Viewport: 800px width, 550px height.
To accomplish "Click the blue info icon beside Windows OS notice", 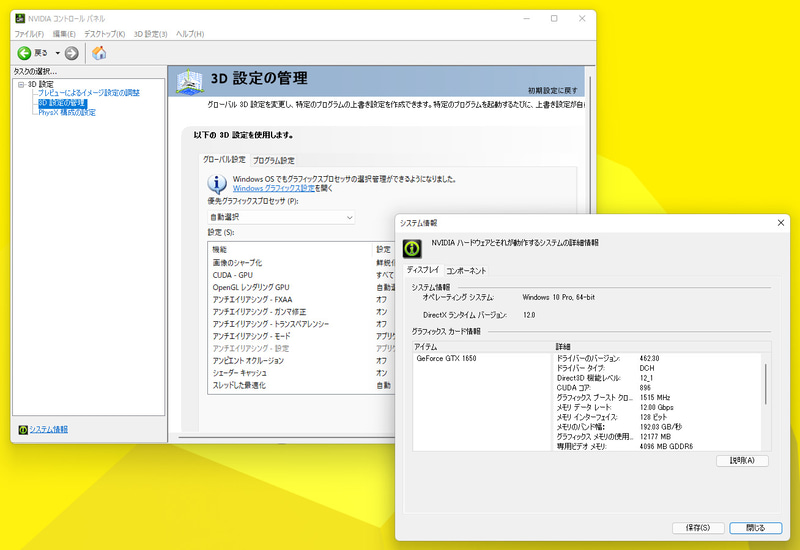I will 217,183.
